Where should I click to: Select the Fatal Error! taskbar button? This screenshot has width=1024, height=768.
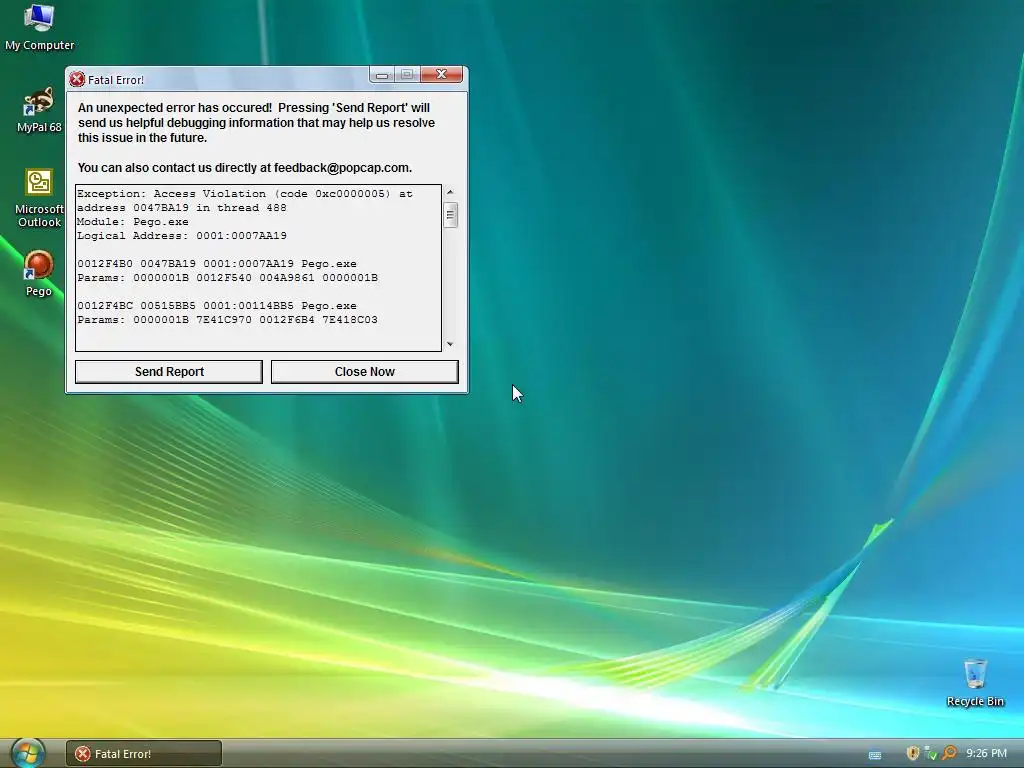(144, 754)
